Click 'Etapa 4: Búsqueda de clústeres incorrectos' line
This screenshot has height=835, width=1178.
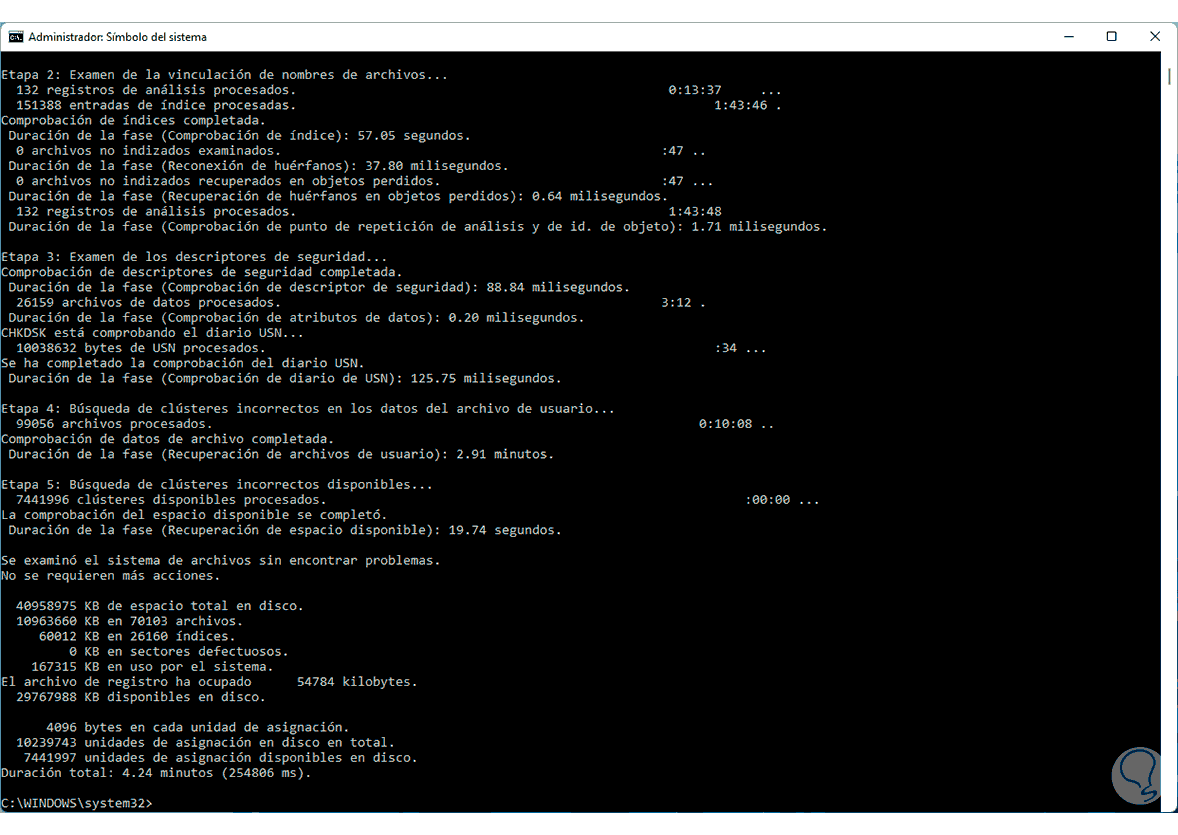[308, 409]
